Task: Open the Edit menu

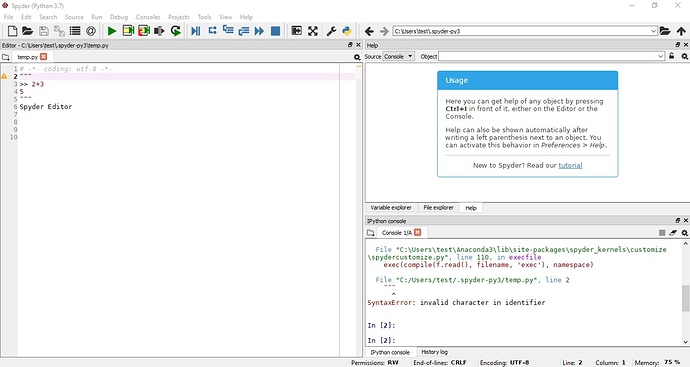Action: (26, 17)
